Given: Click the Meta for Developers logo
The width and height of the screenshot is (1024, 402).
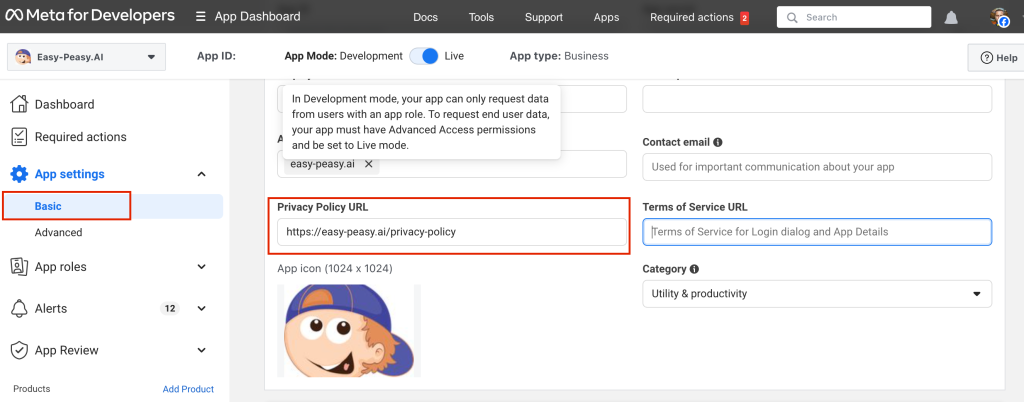Looking at the screenshot, I should 90,16.
